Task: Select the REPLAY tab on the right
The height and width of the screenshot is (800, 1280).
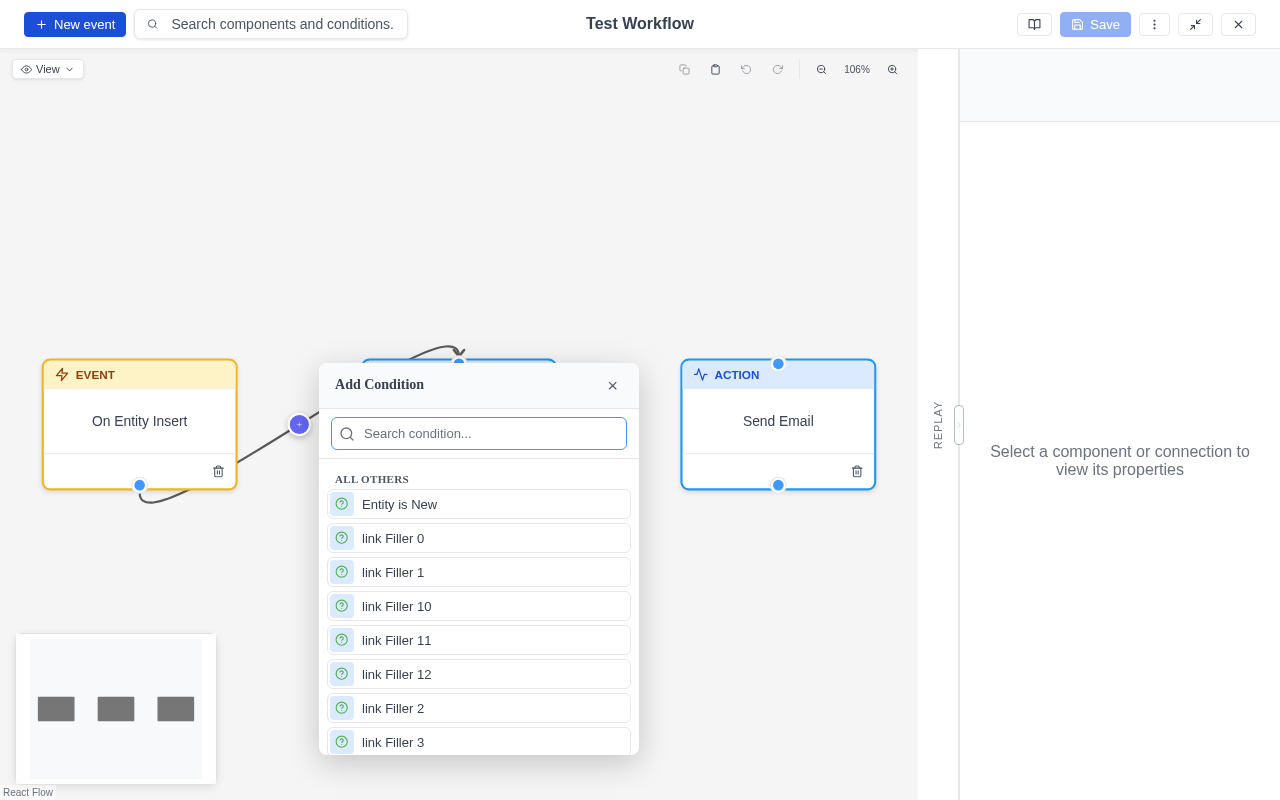Action: 937,424
